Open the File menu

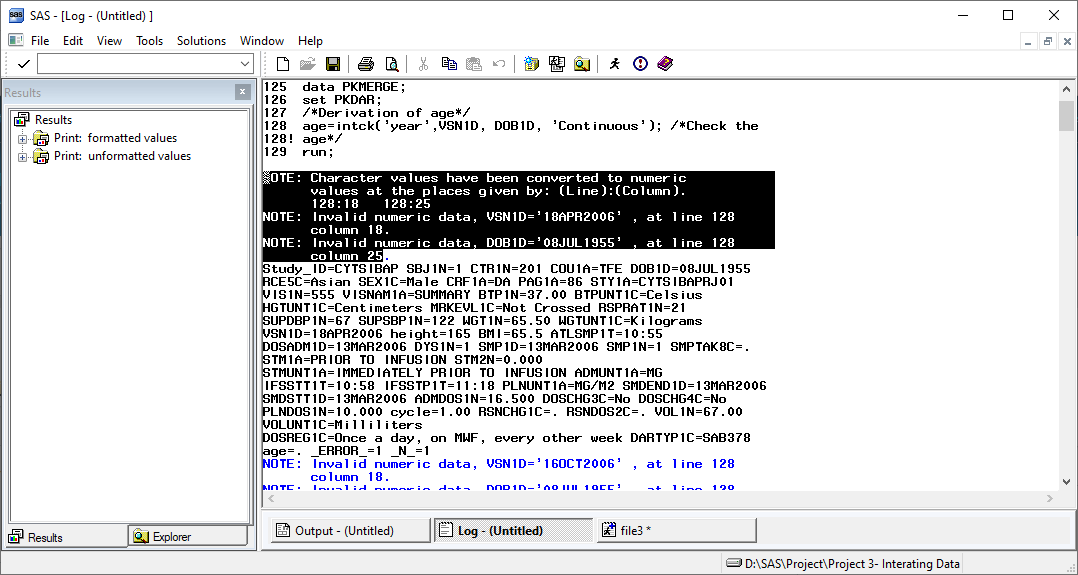tap(40, 41)
